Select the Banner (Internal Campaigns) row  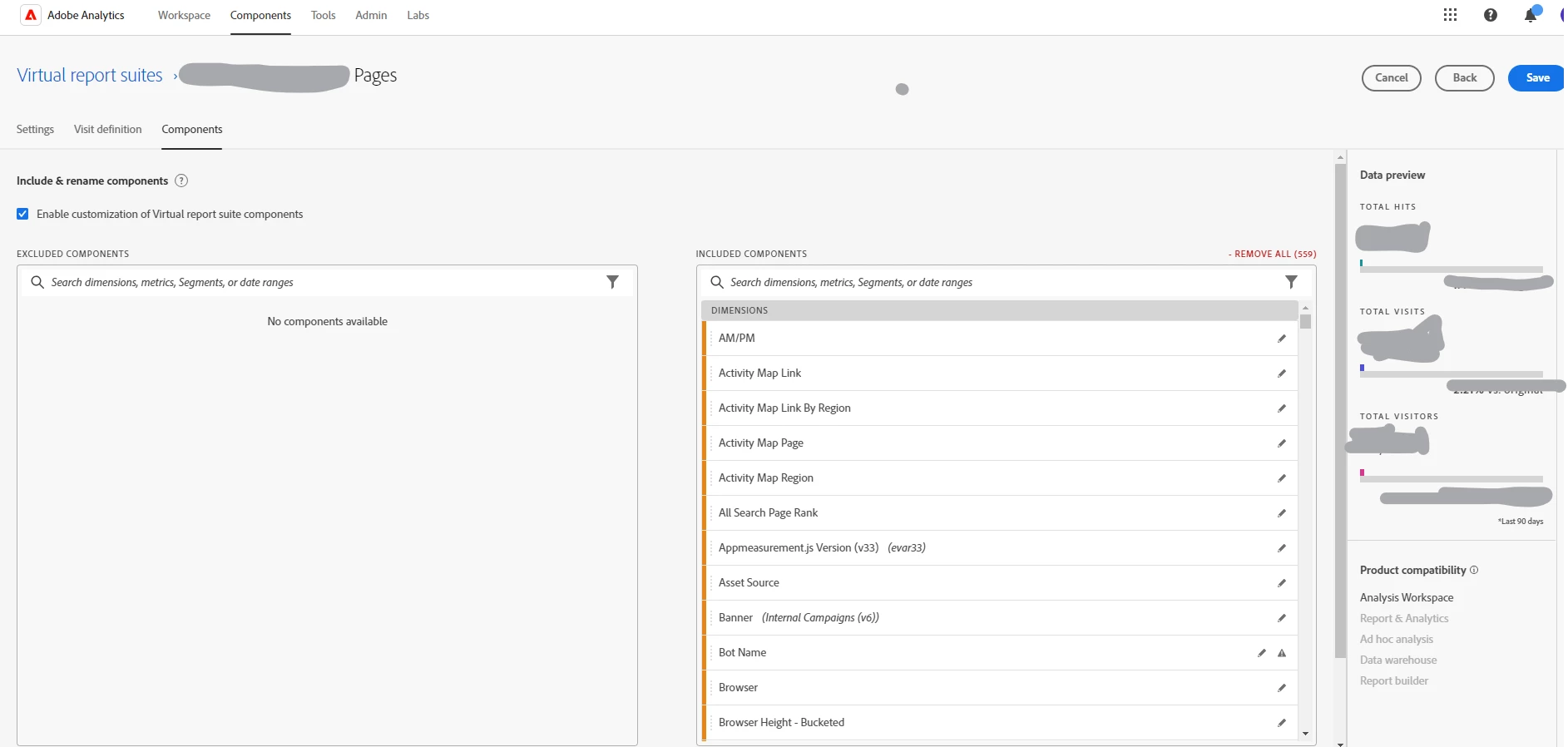[1001, 618]
